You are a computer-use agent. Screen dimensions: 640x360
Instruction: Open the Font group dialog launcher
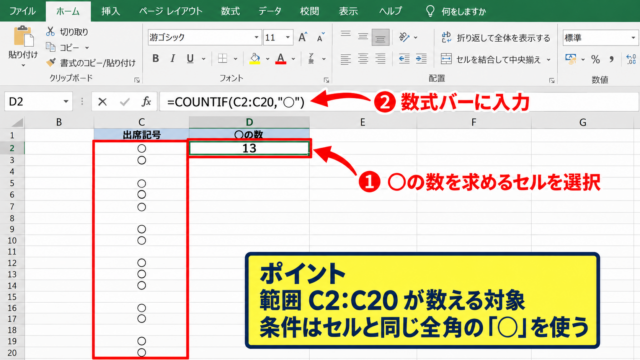click(x=326, y=80)
